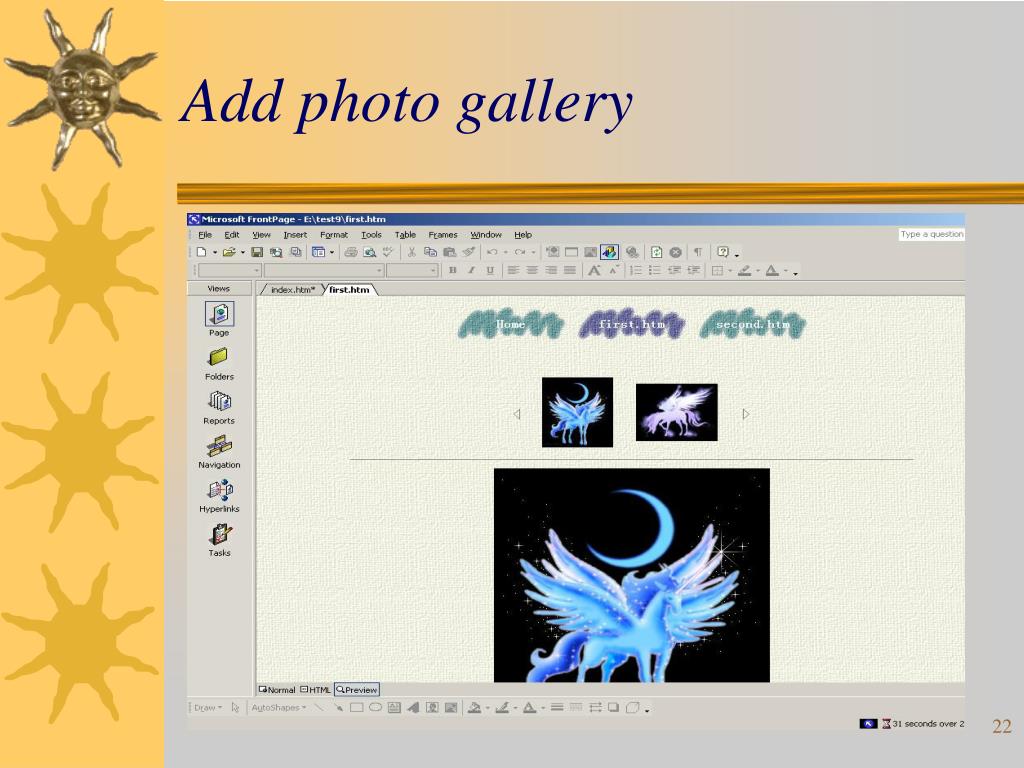
Task: Switch to the first.htm tab
Action: coord(349,289)
